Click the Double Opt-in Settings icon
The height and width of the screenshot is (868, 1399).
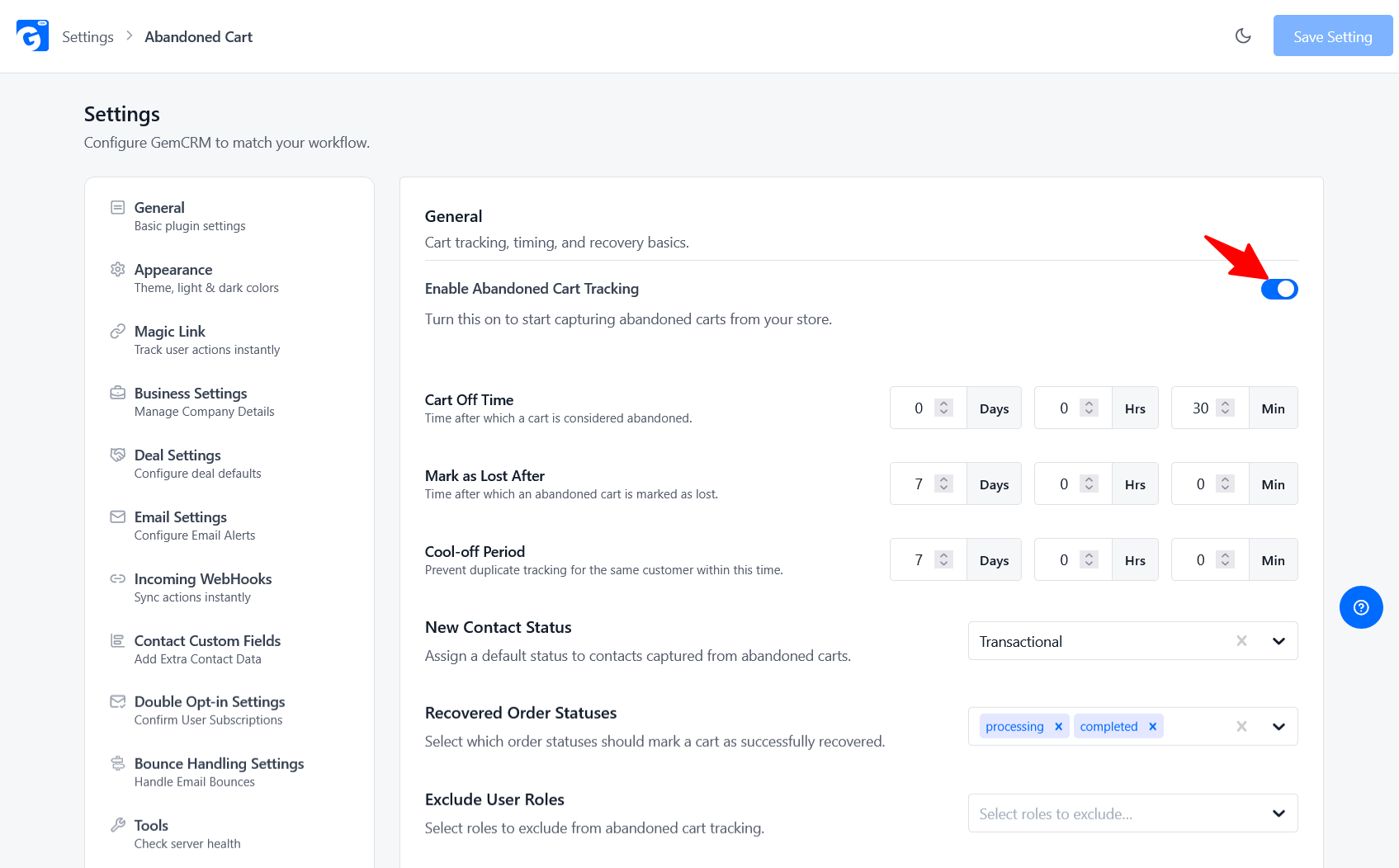point(118,701)
